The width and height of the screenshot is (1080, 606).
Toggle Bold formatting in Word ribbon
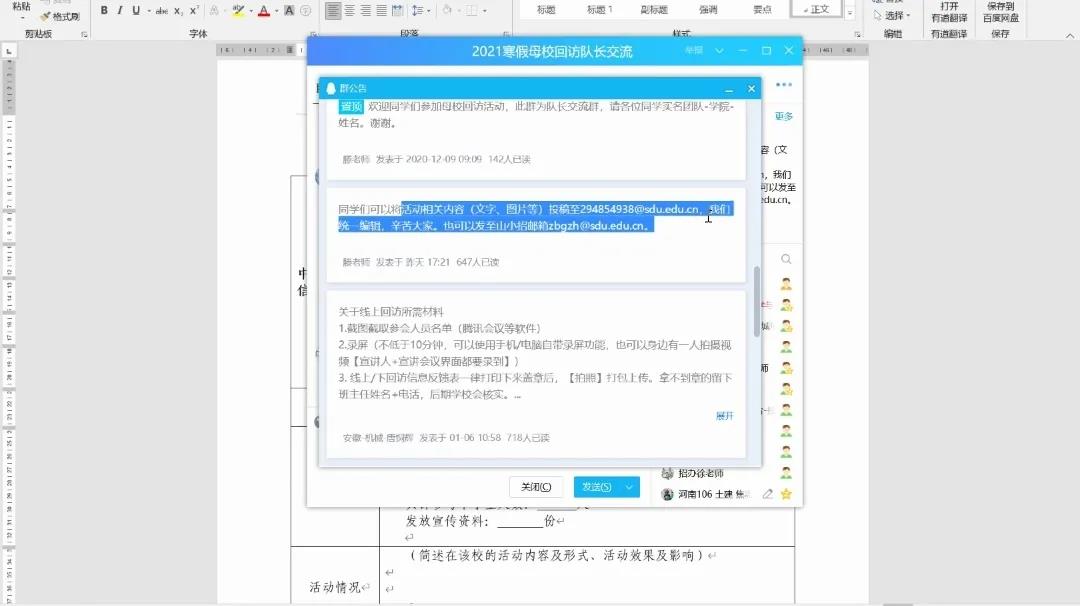pos(104,11)
